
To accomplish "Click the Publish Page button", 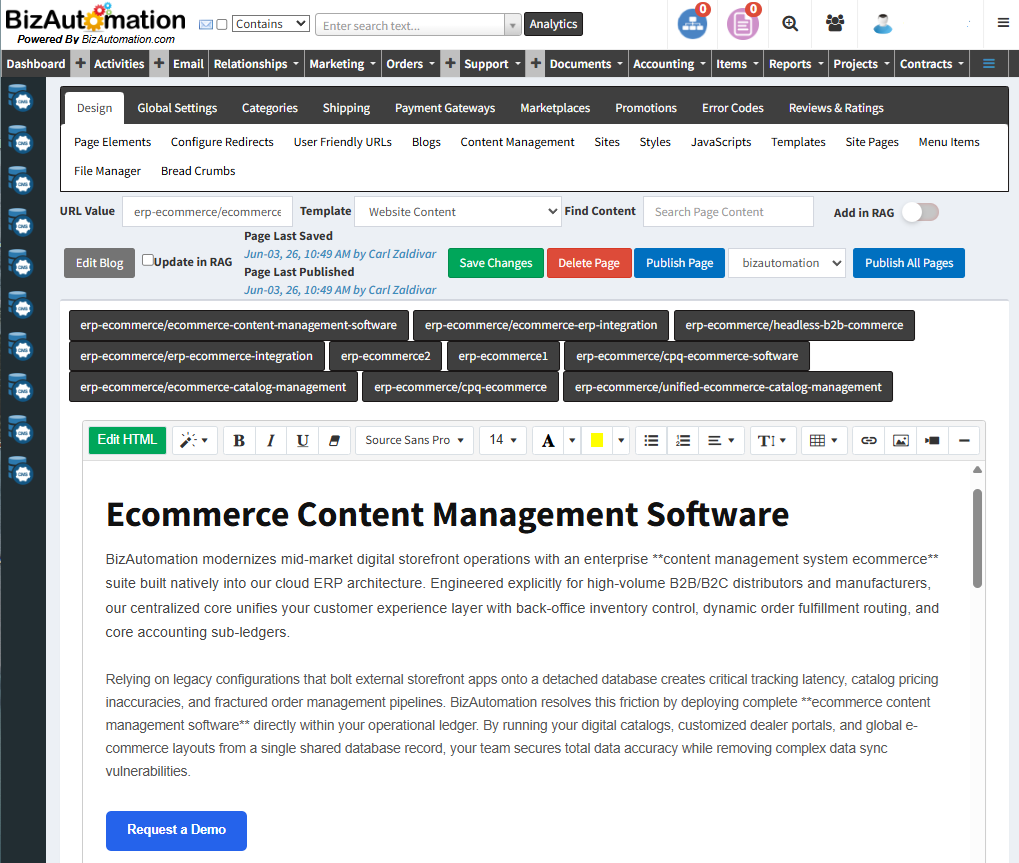I will tap(679, 263).
